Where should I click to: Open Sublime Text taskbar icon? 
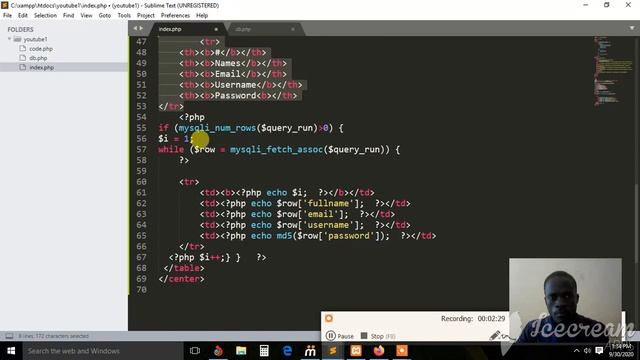(x=333, y=351)
